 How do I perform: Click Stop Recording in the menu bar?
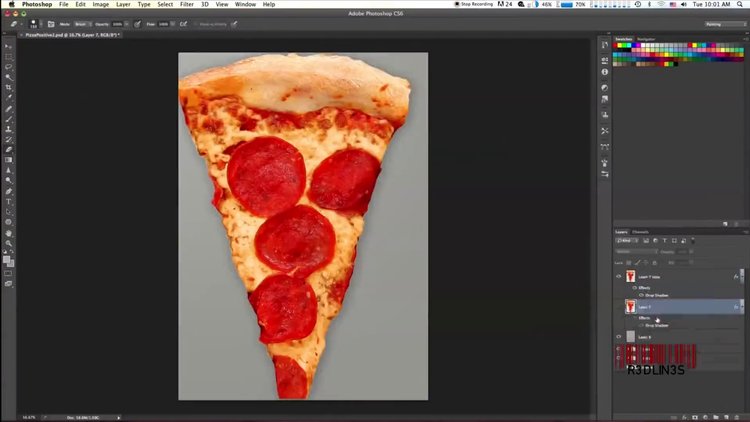tap(474, 4)
